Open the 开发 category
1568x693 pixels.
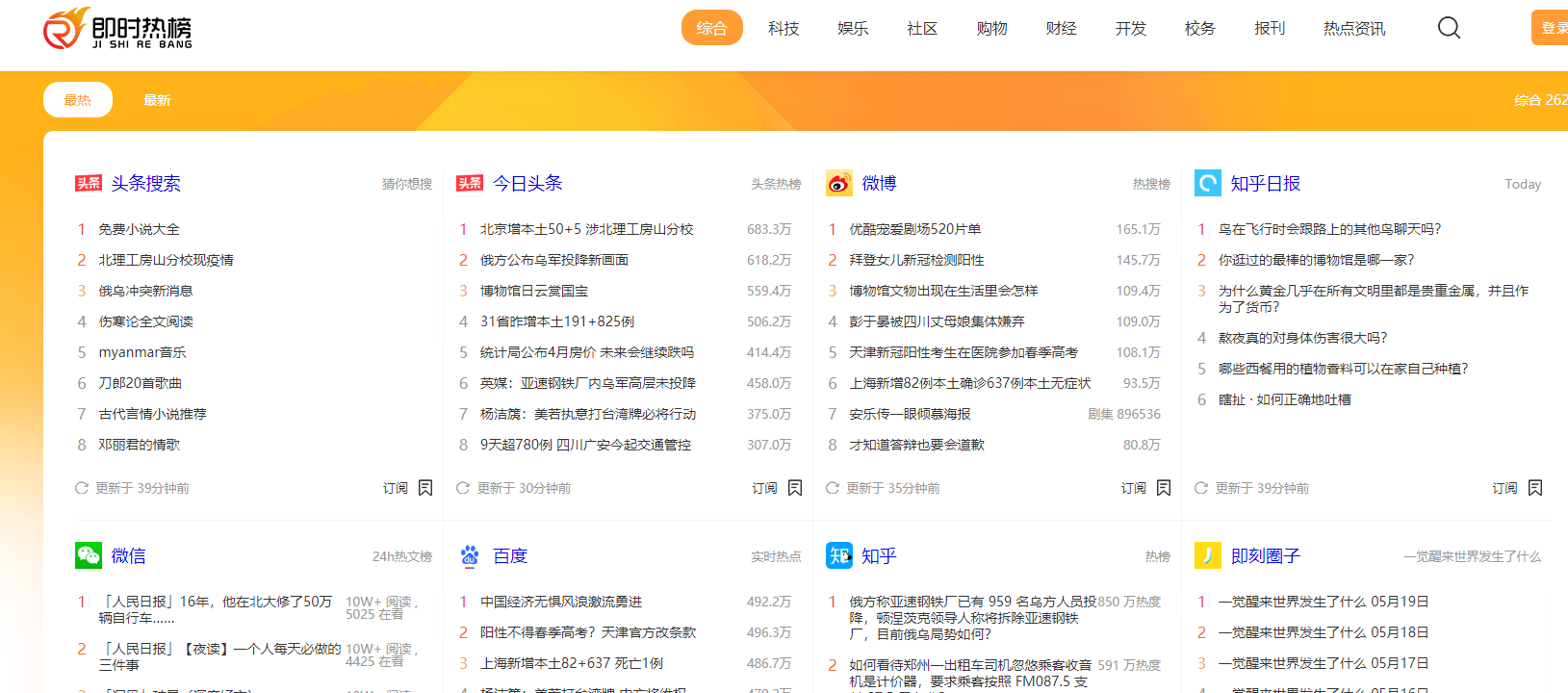click(1131, 28)
